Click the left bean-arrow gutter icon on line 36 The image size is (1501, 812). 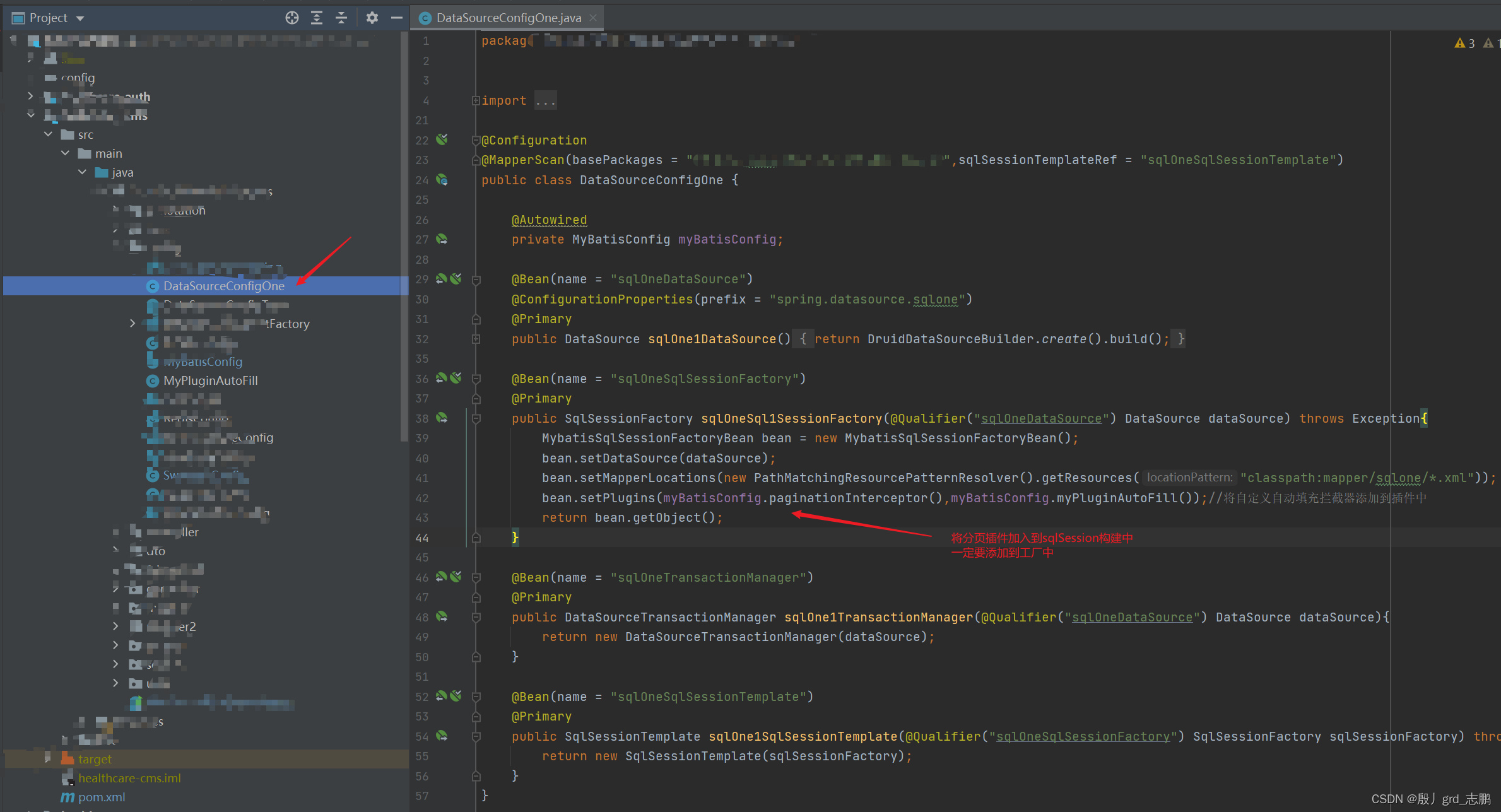point(441,378)
